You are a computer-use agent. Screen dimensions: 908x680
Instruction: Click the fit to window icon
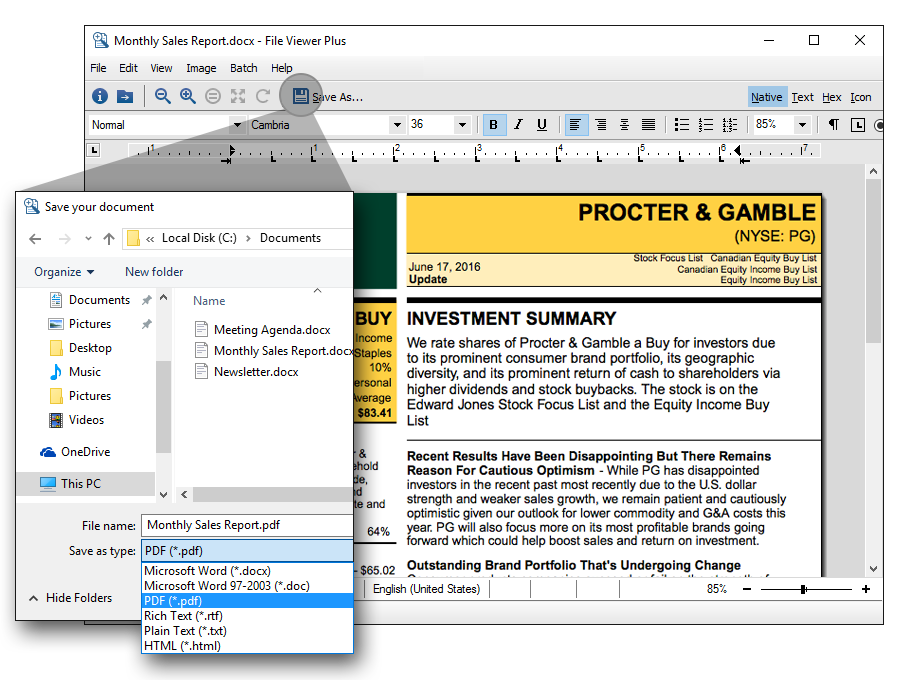pos(238,96)
